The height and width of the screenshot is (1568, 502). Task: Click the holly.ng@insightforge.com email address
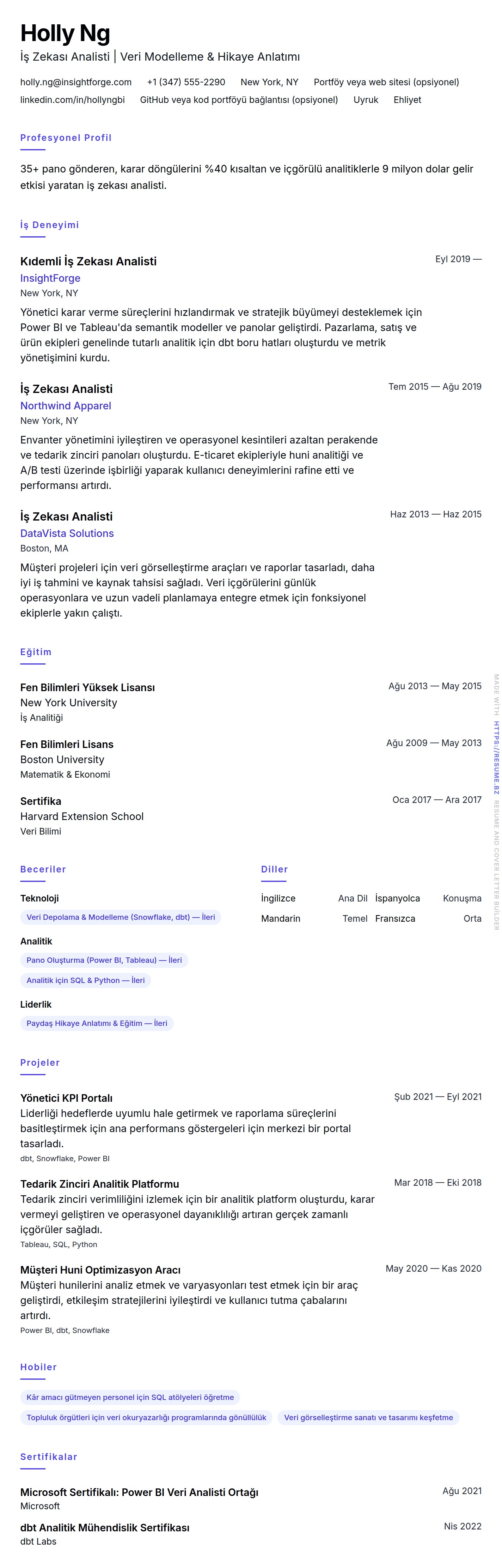[x=76, y=82]
